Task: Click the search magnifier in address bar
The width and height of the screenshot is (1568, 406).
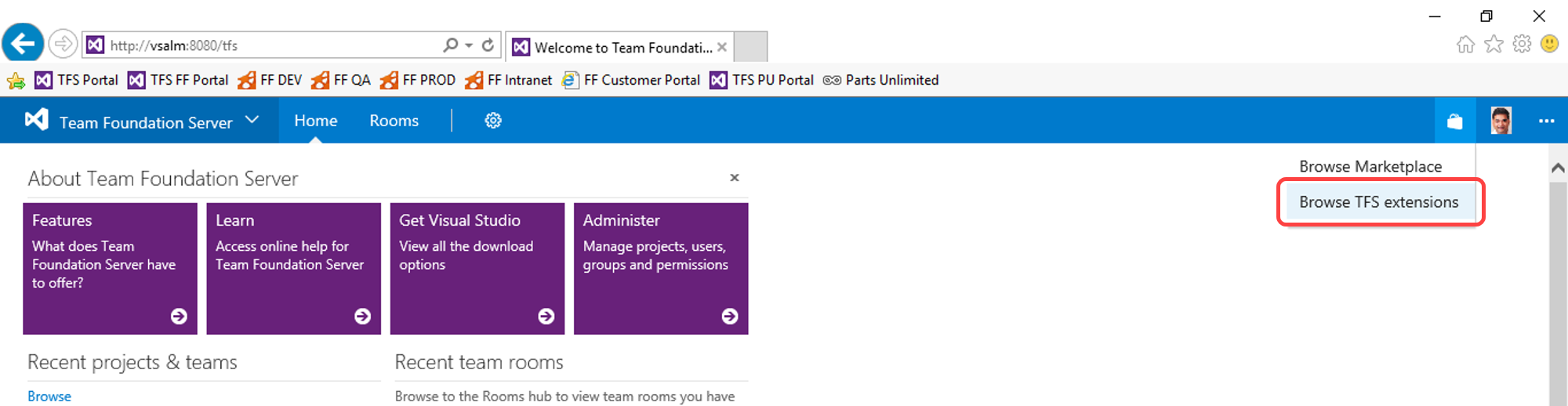Action: click(x=450, y=45)
